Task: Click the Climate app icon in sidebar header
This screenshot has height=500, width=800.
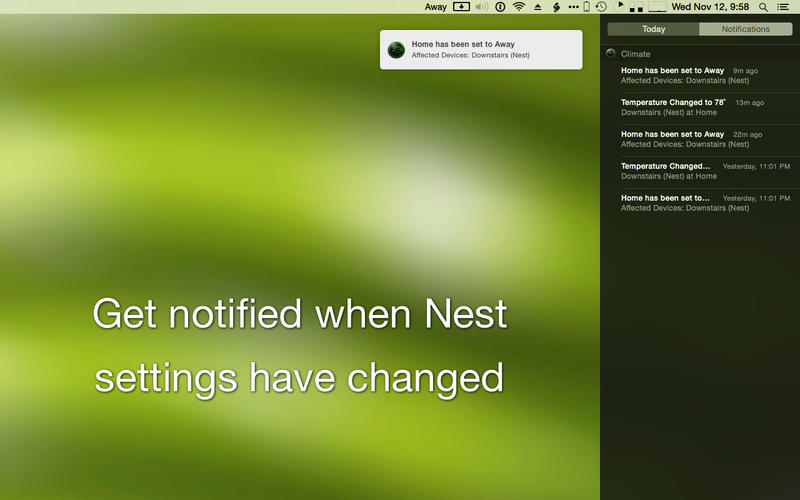Action: [x=611, y=54]
